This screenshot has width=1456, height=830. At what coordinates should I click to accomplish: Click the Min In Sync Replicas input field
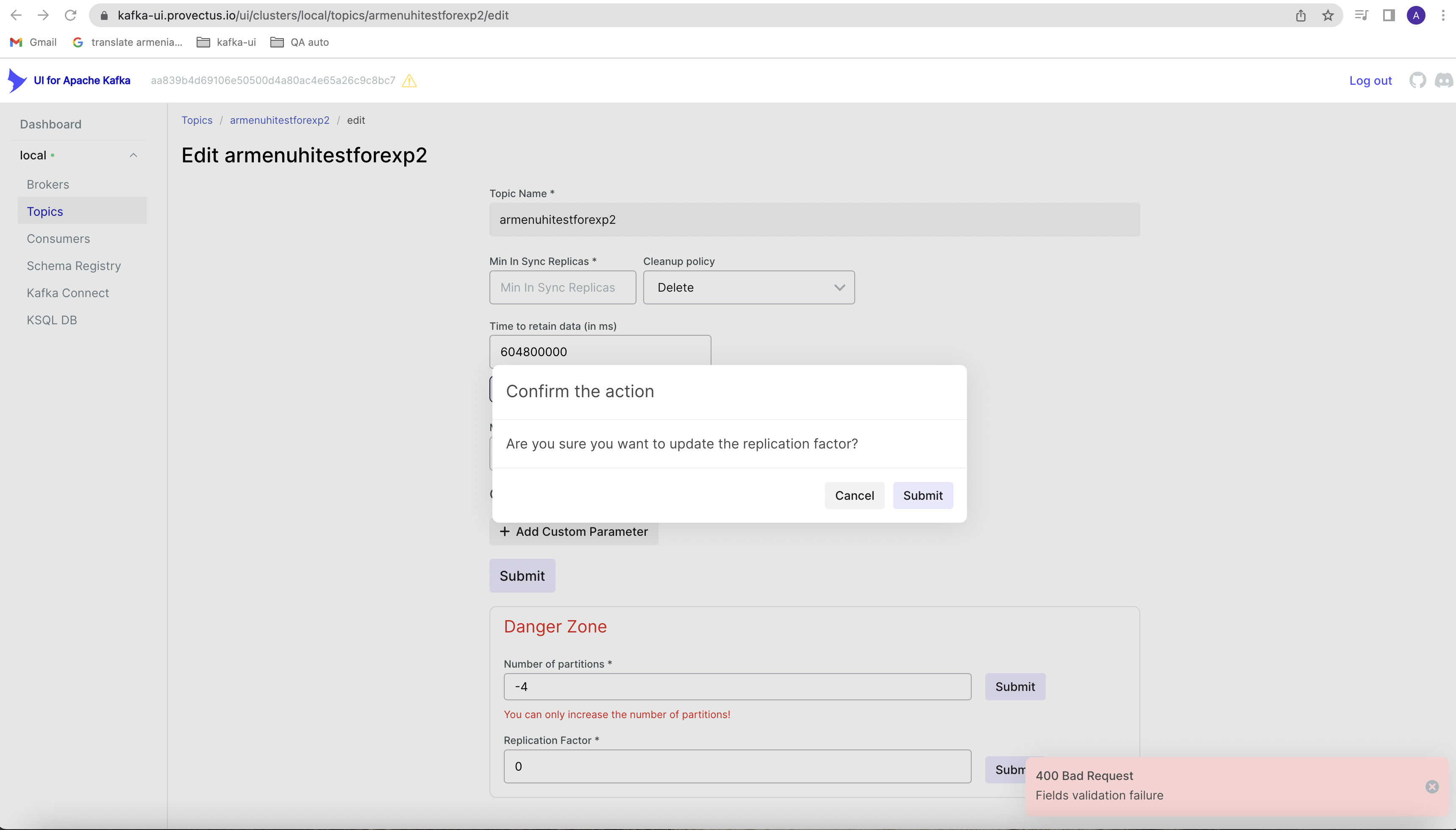[x=562, y=287]
